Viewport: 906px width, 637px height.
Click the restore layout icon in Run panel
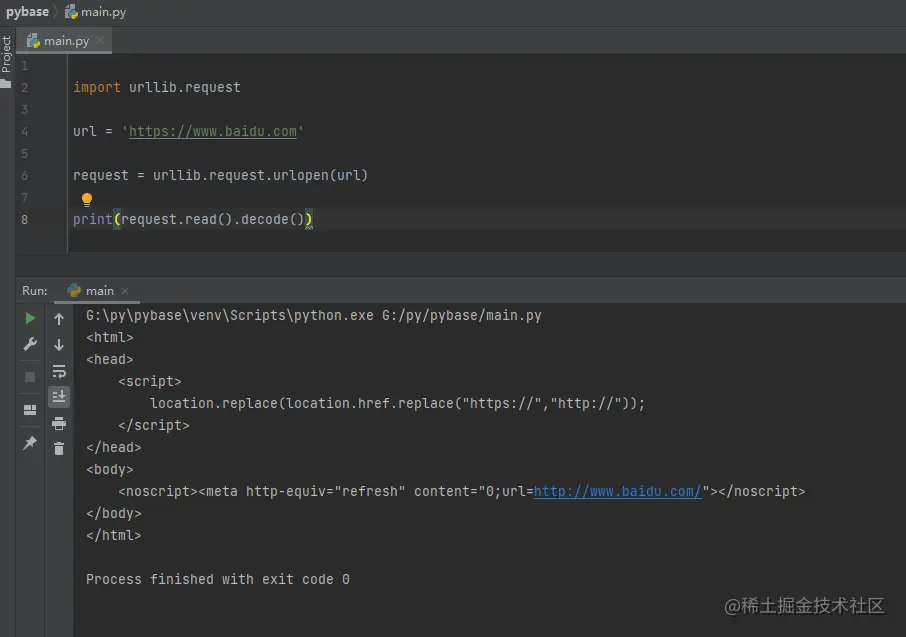30,410
